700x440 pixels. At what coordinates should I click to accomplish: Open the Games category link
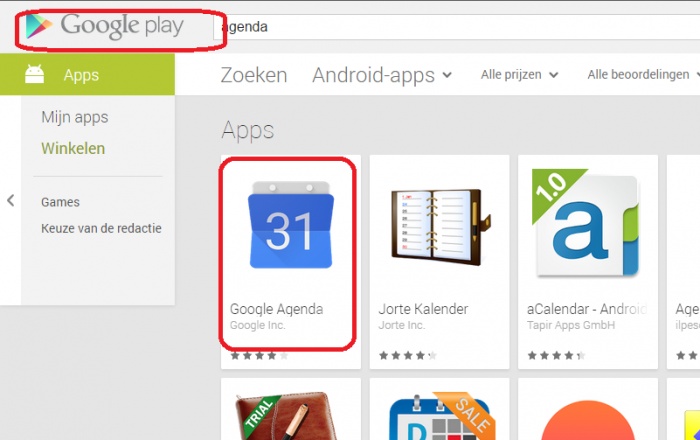(x=60, y=202)
